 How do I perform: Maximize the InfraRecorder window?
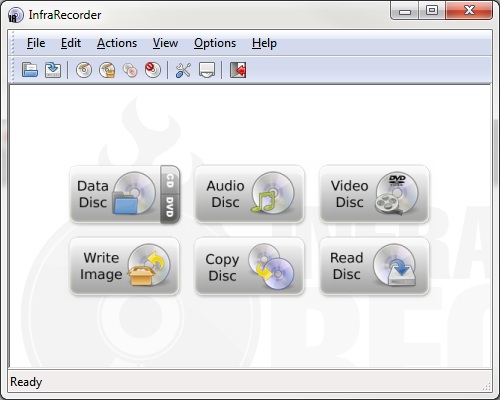point(432,11)
